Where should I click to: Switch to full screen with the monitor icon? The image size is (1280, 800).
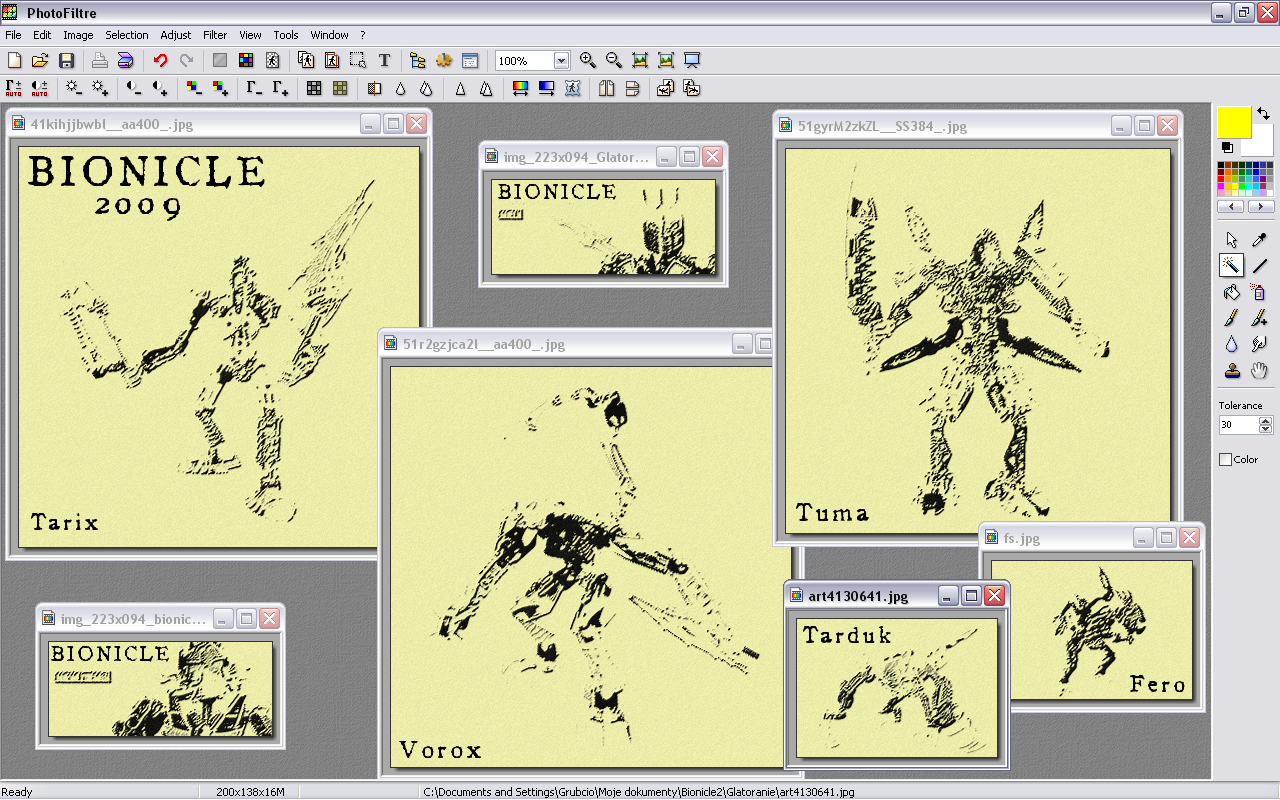[x=692, y=61]
